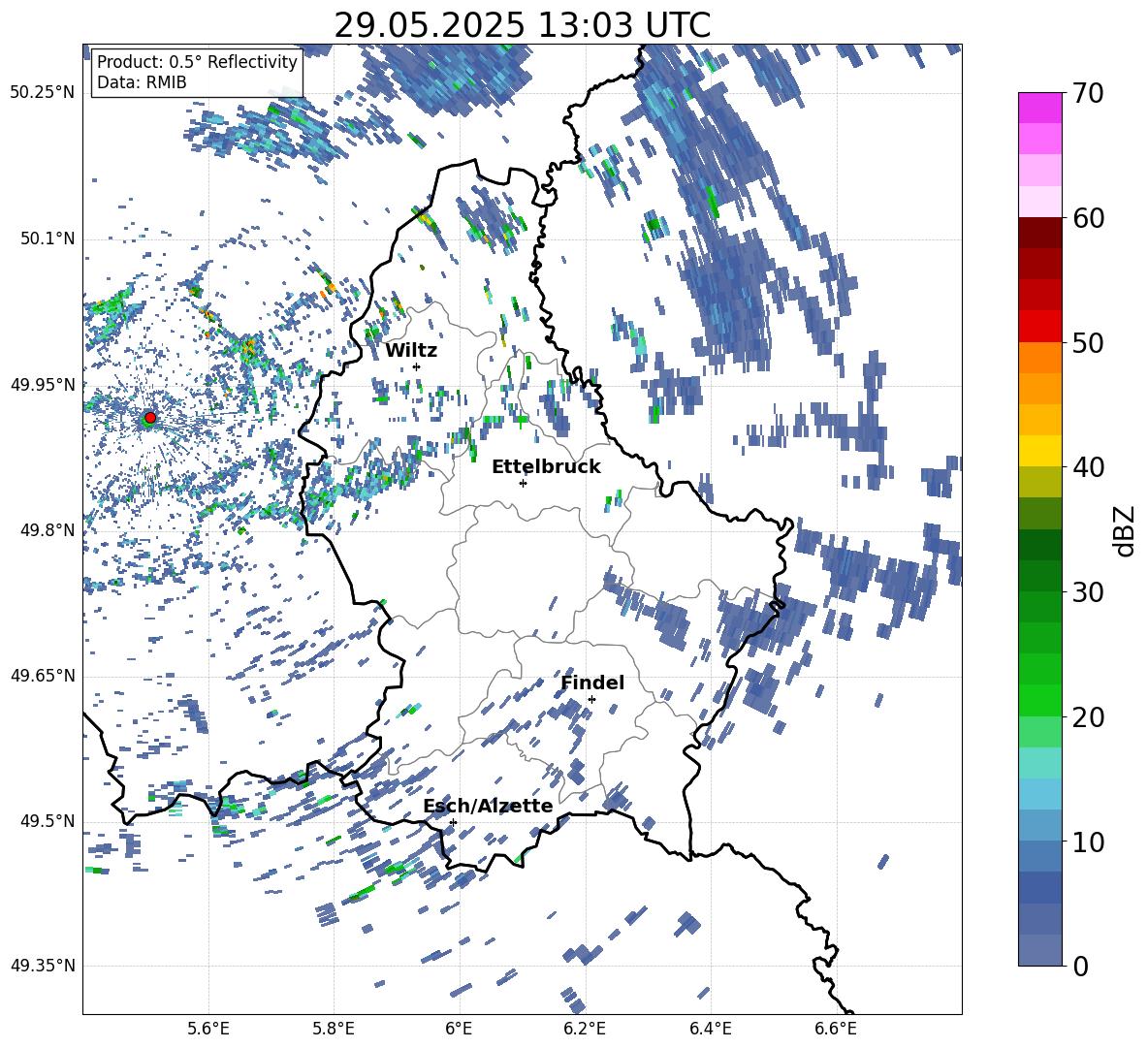Image resolution: width=1148 pixels, height=1048 pixels.
Task: Pick the orange swatch just below 50 dBZ
Action: 1039,358
